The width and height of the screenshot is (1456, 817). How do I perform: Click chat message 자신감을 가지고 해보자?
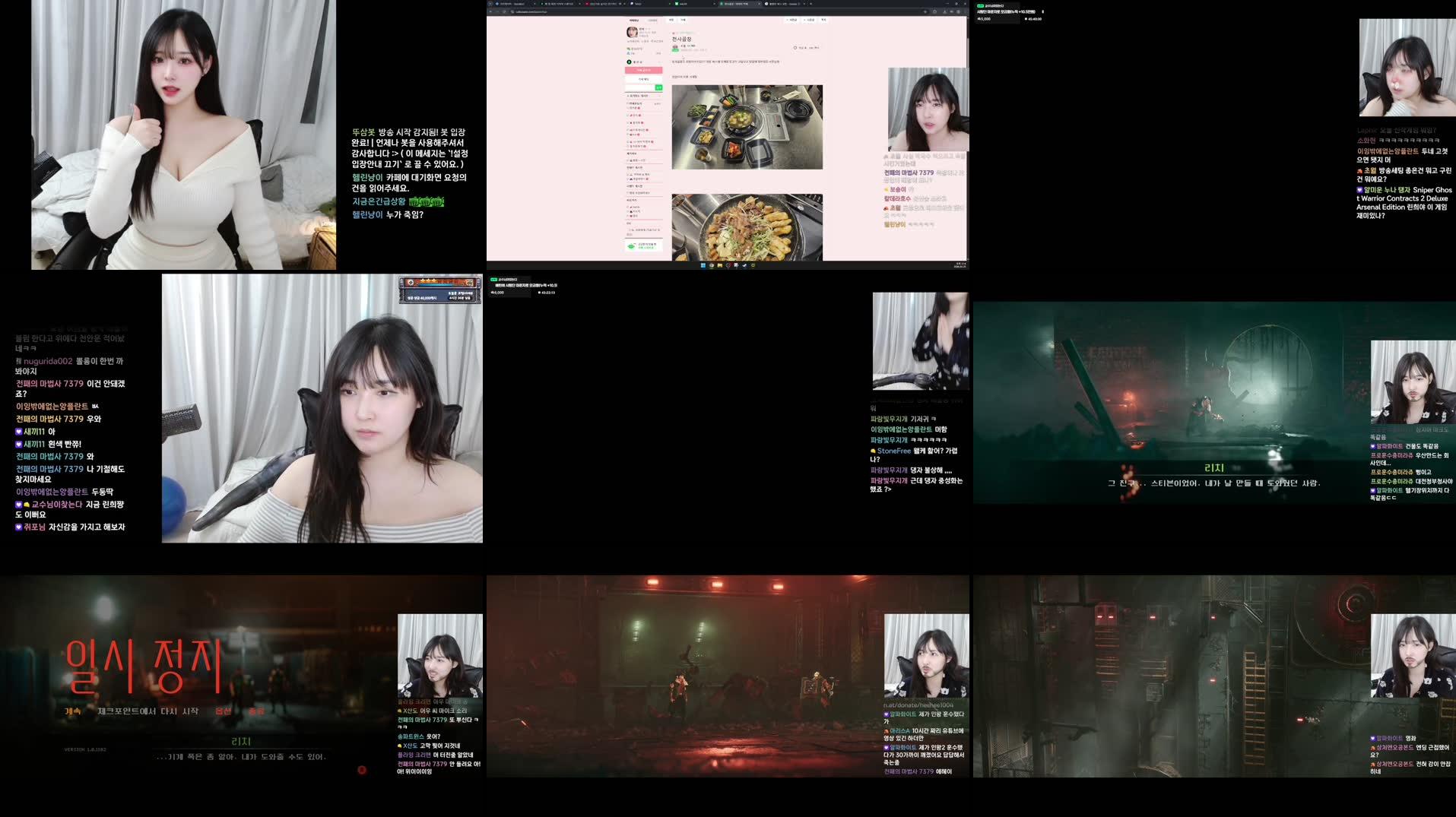pyautogui.click(x=87, y=527)
